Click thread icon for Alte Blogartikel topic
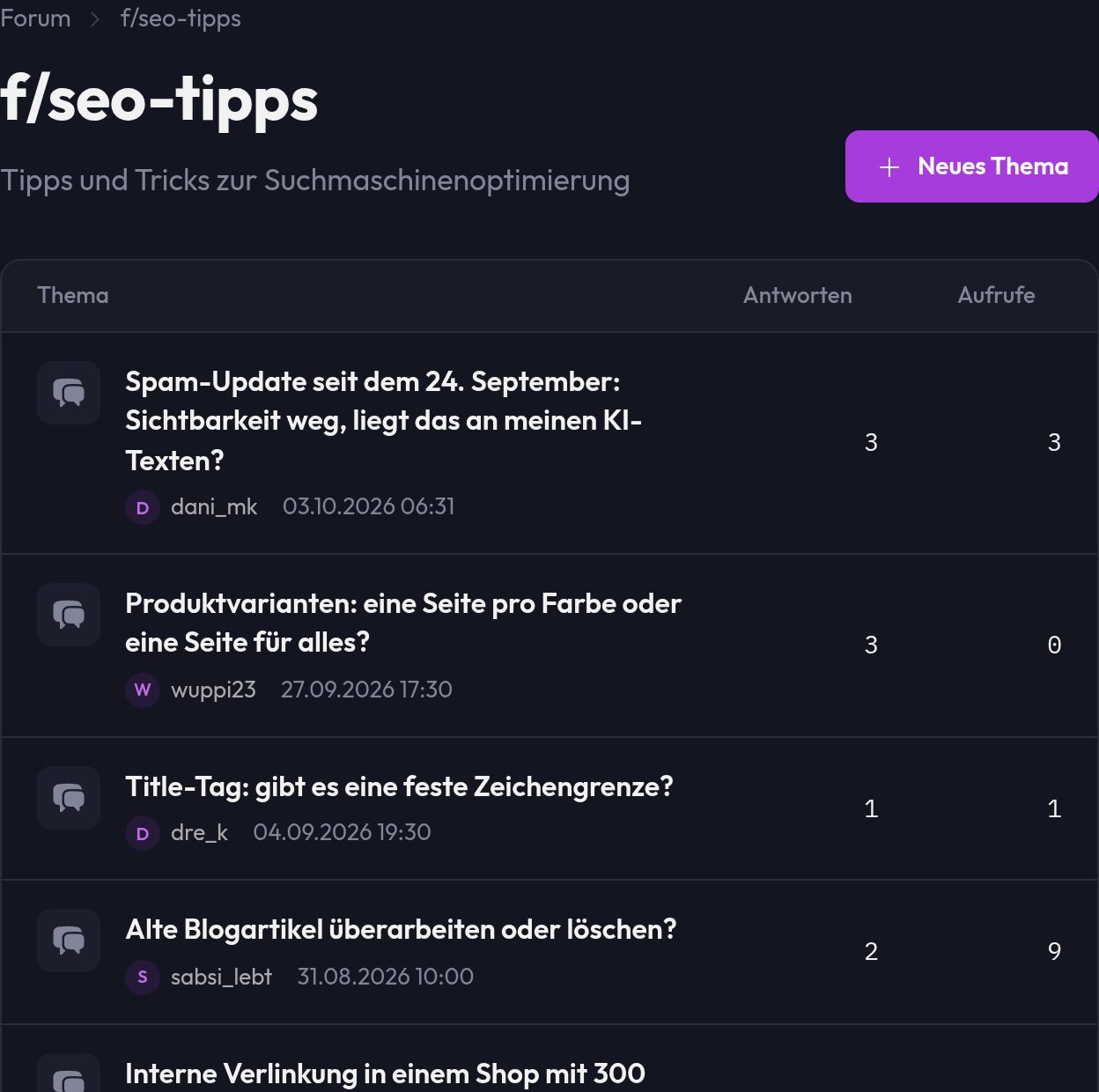 [x=69, y=941]
